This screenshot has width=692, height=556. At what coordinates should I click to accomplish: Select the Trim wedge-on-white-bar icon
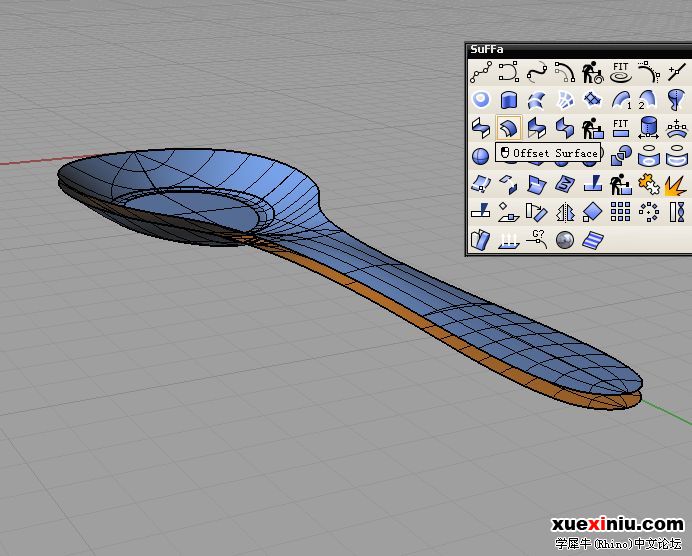(x=481, y=212)
